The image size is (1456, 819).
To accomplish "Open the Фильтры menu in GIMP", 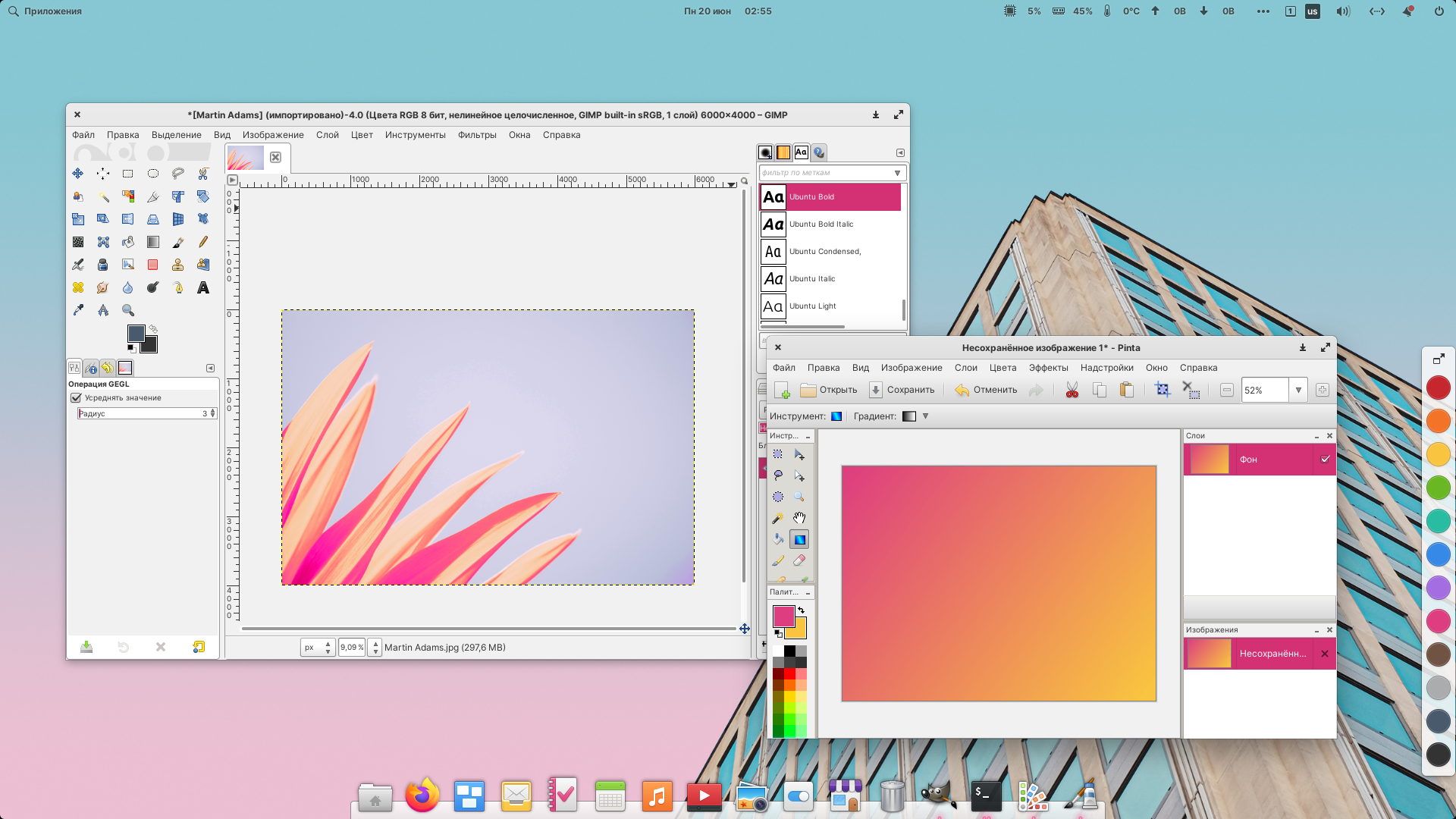I will 477,135.
